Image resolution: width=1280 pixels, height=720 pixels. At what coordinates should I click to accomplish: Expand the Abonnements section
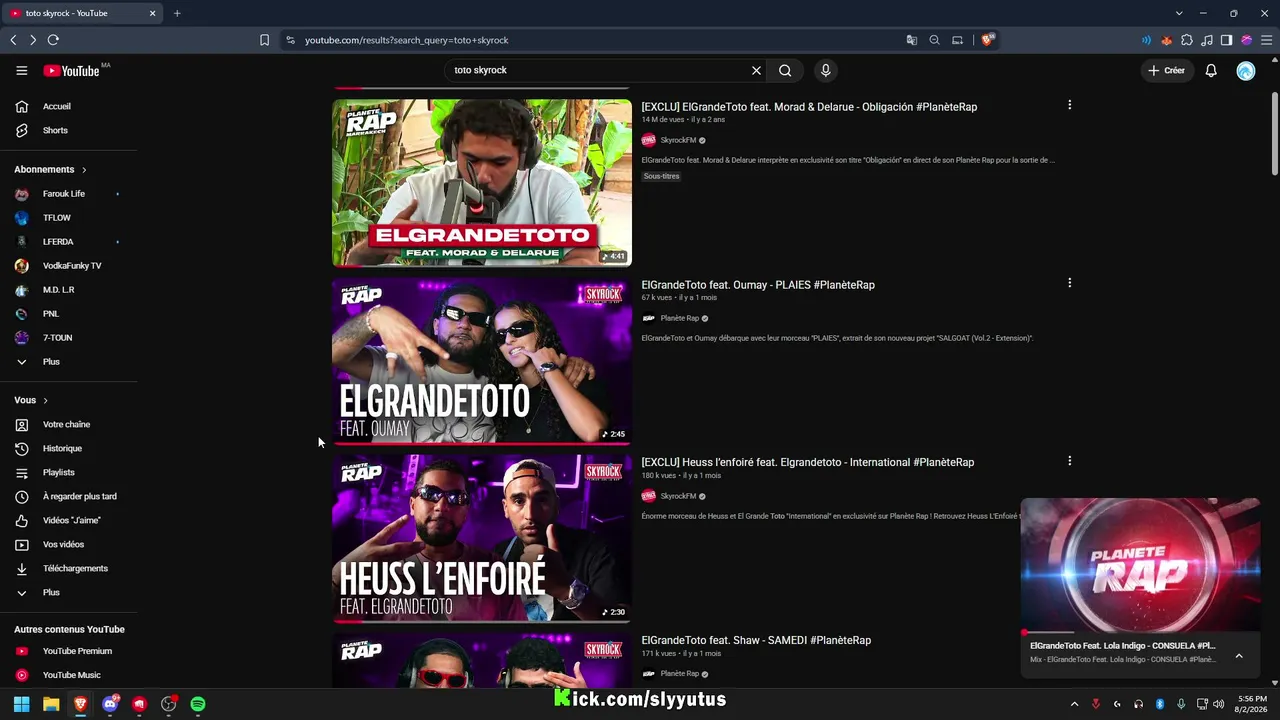click(51, 169)
